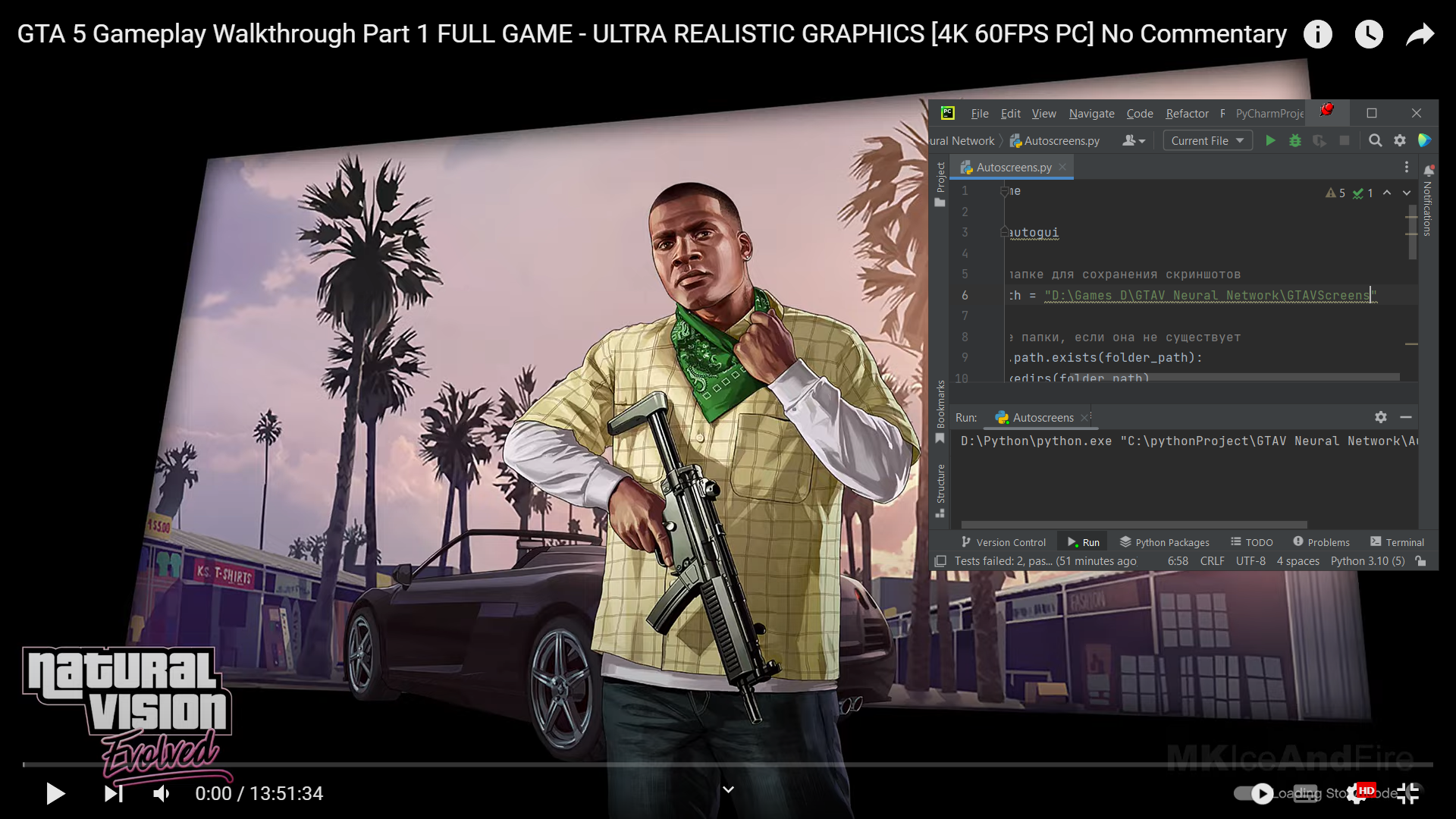Open Run panel settings gear

click(x=1380, y=417)
